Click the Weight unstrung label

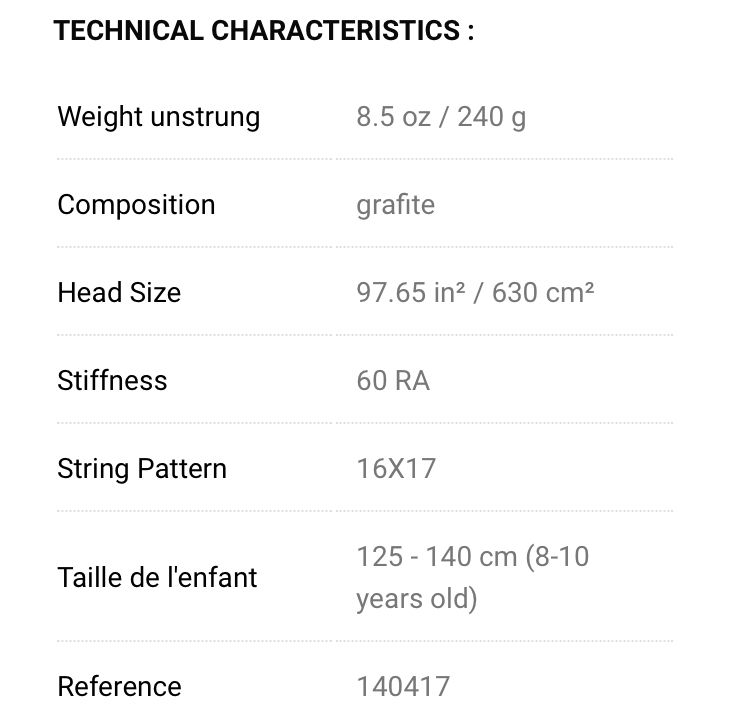pos(158,117)
